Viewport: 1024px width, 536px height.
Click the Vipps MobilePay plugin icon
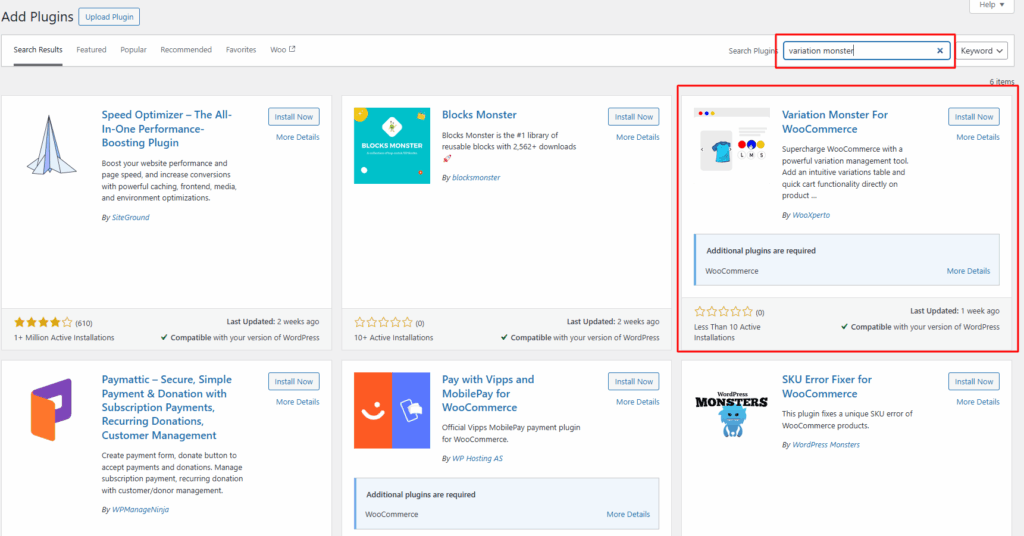(392, 410)
